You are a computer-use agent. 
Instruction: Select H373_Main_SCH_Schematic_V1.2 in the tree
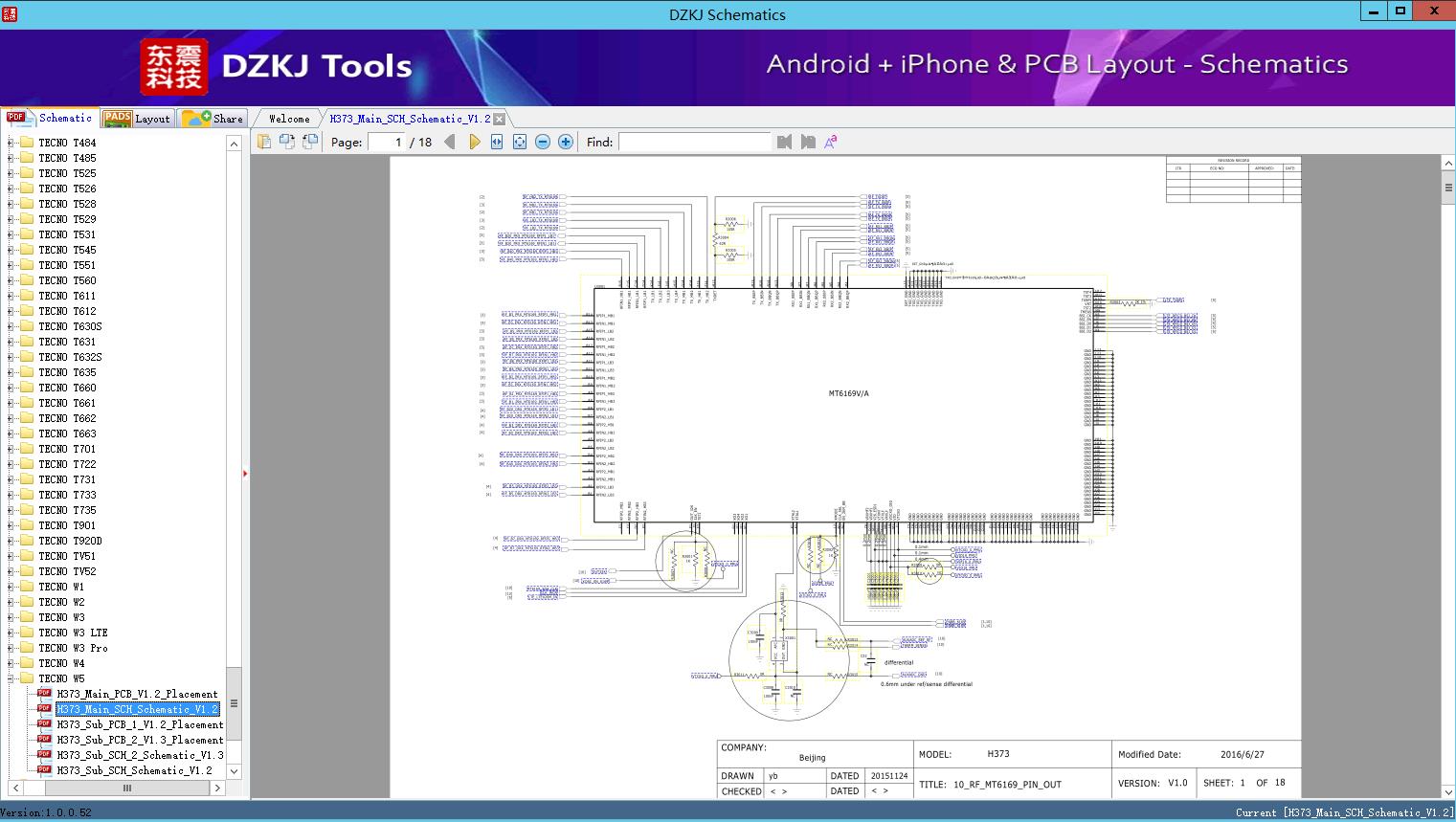[138, 709]
